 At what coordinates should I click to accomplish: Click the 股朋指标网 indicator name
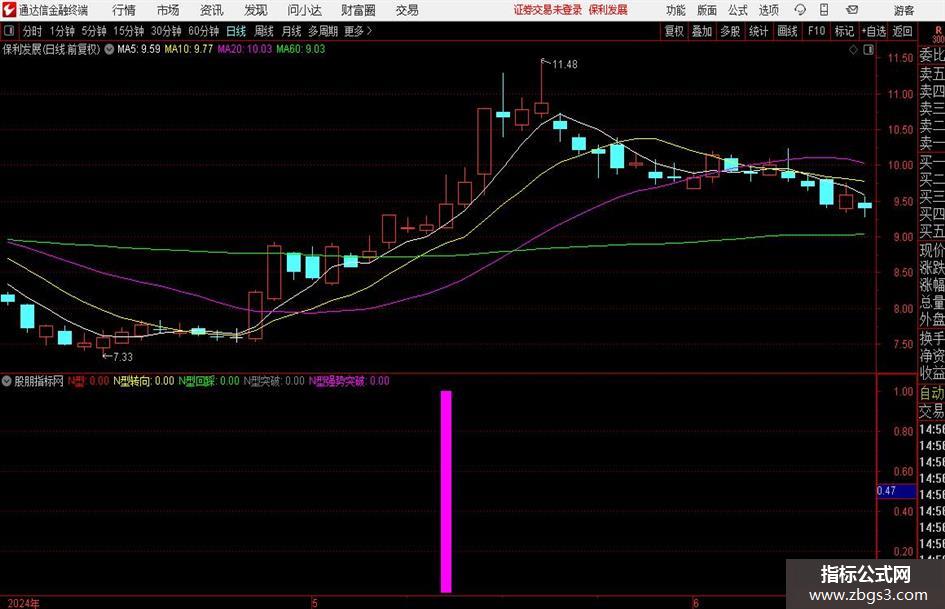tap(39, 381)
